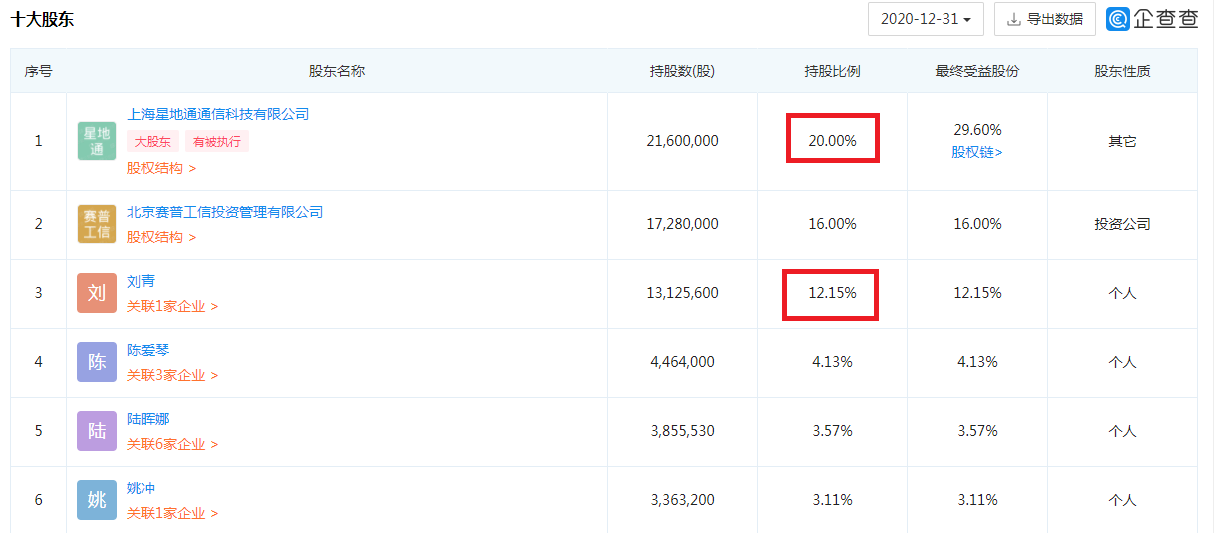Click the 赛普工信 yellow shareholder avatar icon
Image resolution: width=1214 pixels, height=533 pixels.
coord(97,224)
